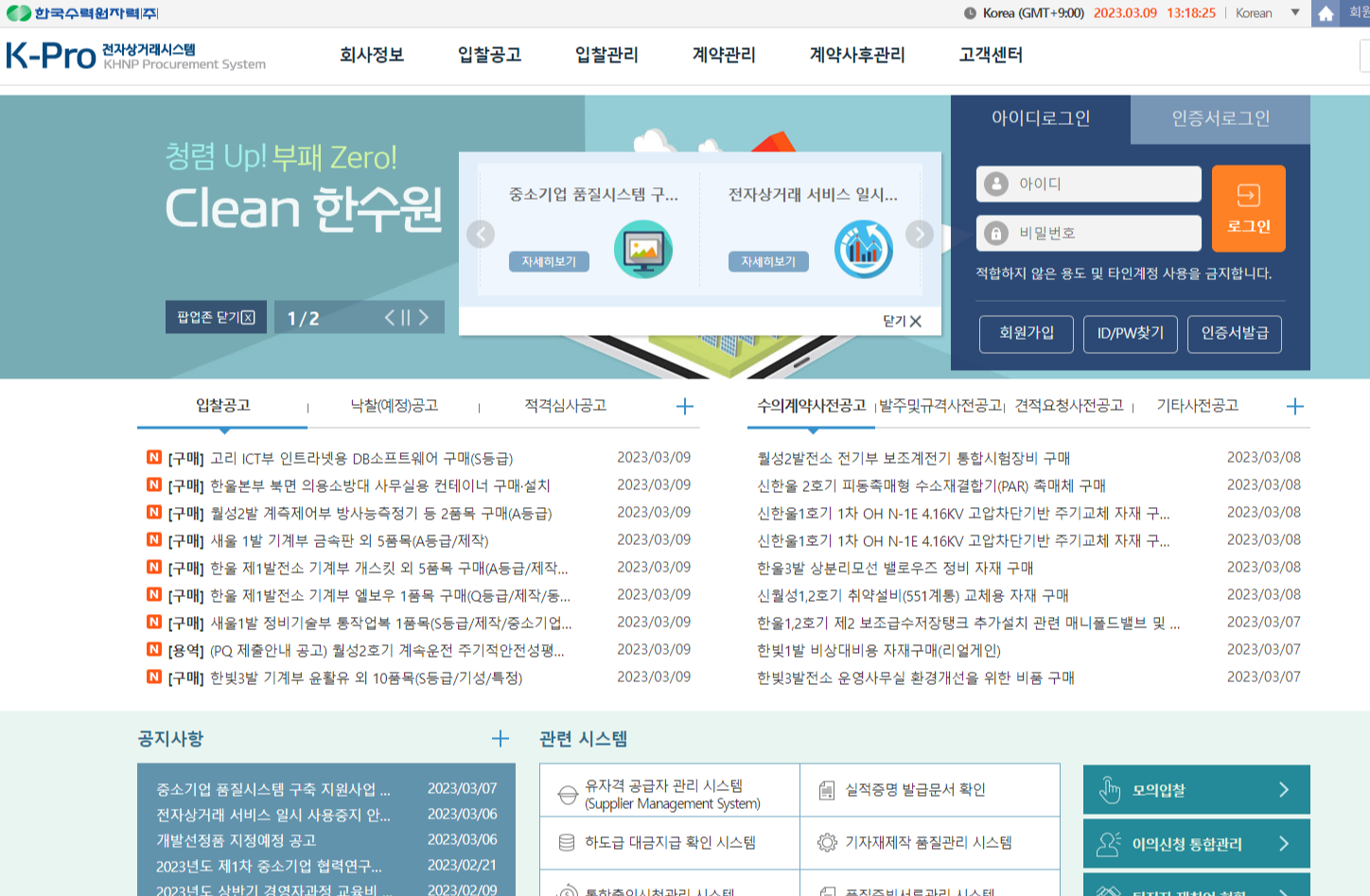The height and width of the screenshot is (896, 1370).
Task: Click the 이의신청 통합관리 button
Action: click(1197, 844)
